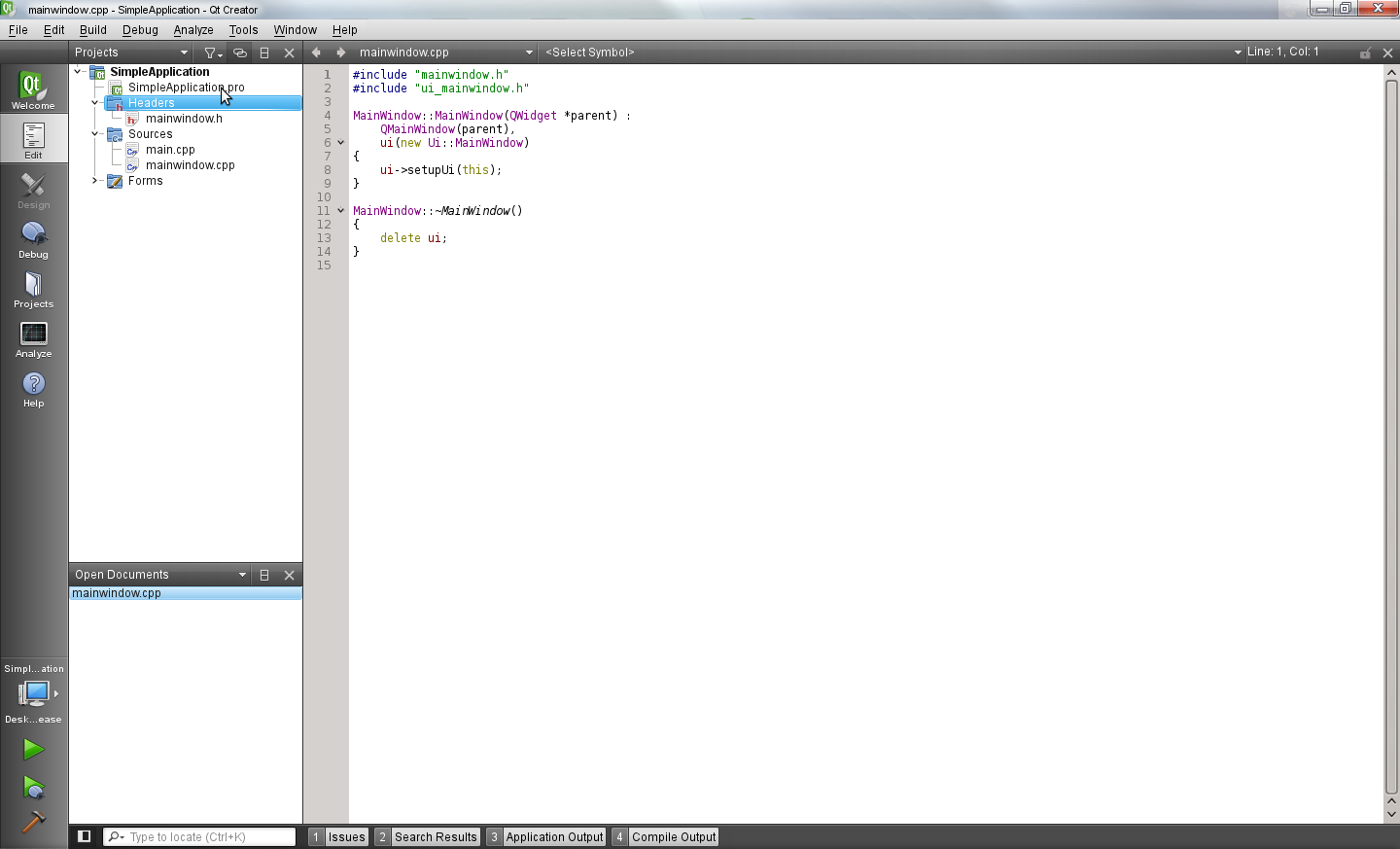Build the project with hammer icon

[33, 823]
